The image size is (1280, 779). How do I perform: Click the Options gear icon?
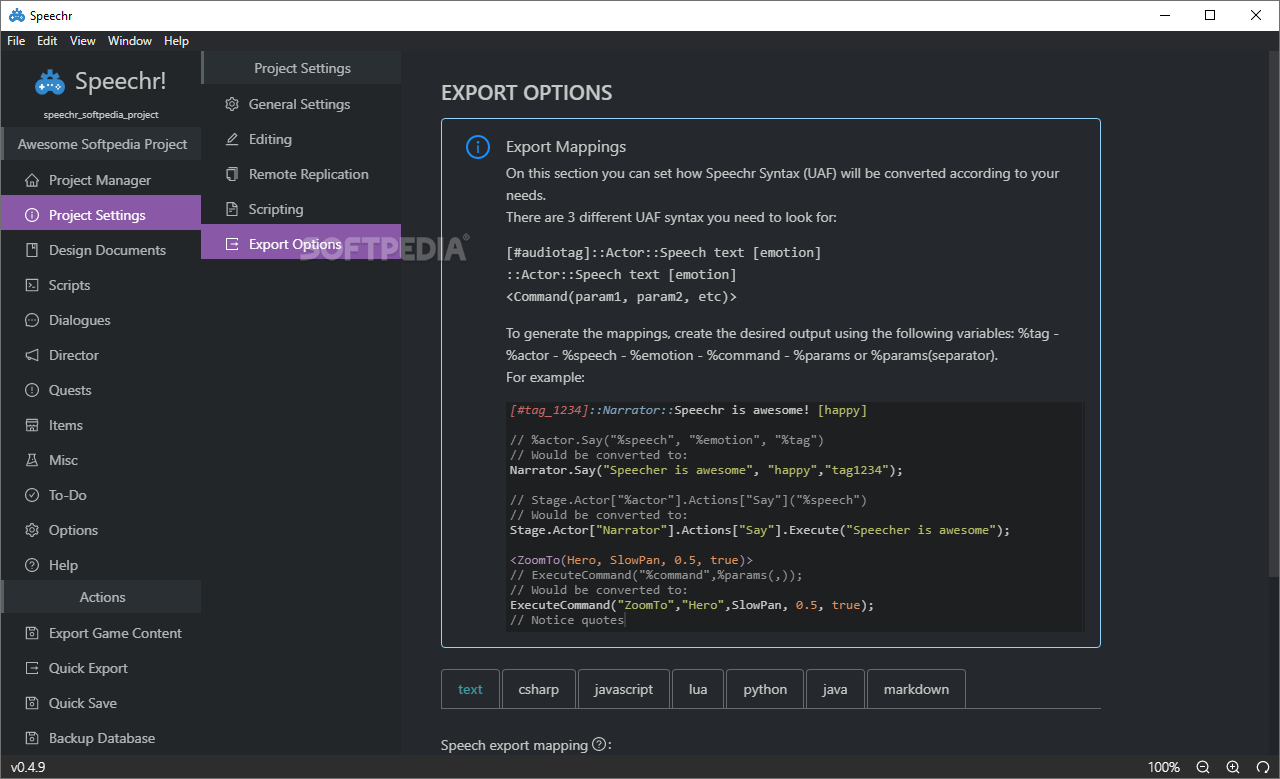tap(31, 530)
